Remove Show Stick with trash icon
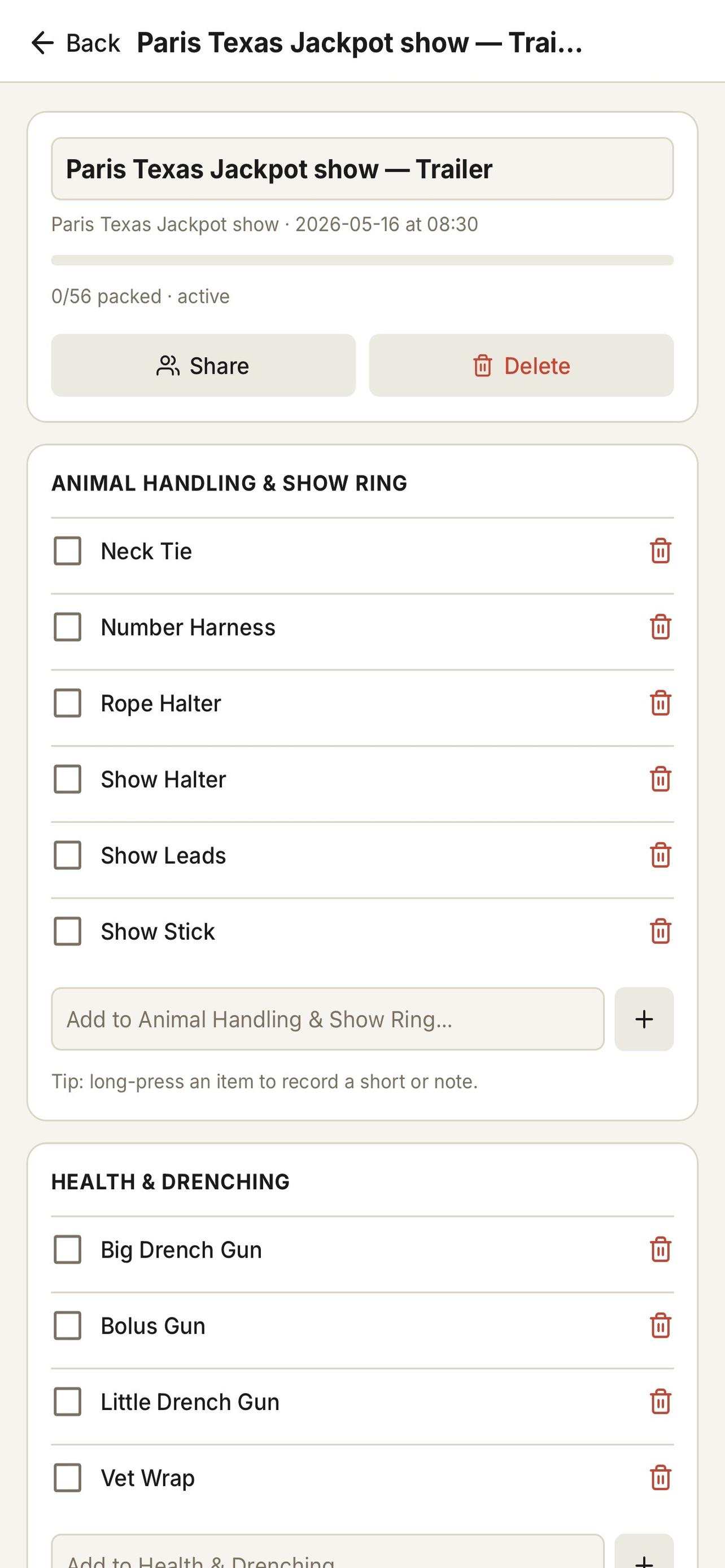Screen dimensions: 725x1568 [661, 932]
